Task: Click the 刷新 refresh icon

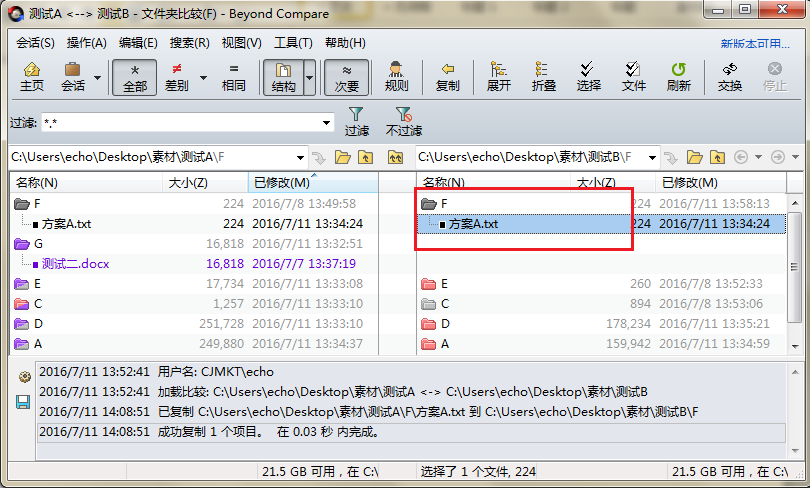Action: 678,77
